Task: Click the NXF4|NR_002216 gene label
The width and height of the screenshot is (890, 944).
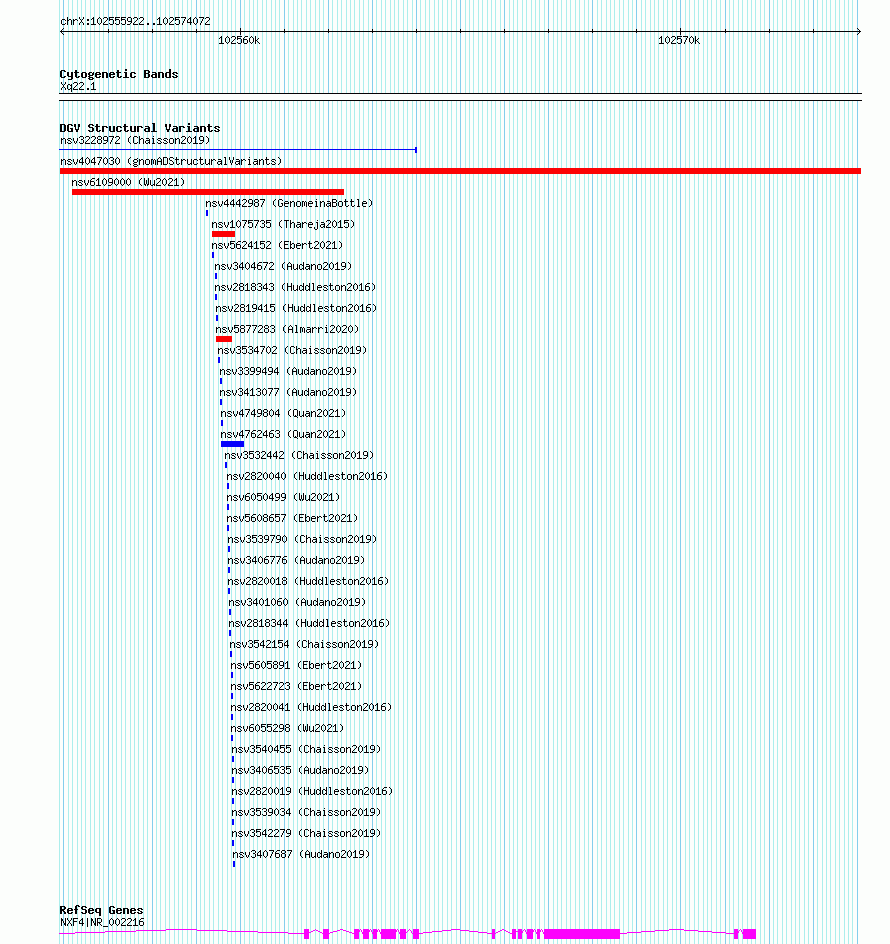Action: point(102,922)
